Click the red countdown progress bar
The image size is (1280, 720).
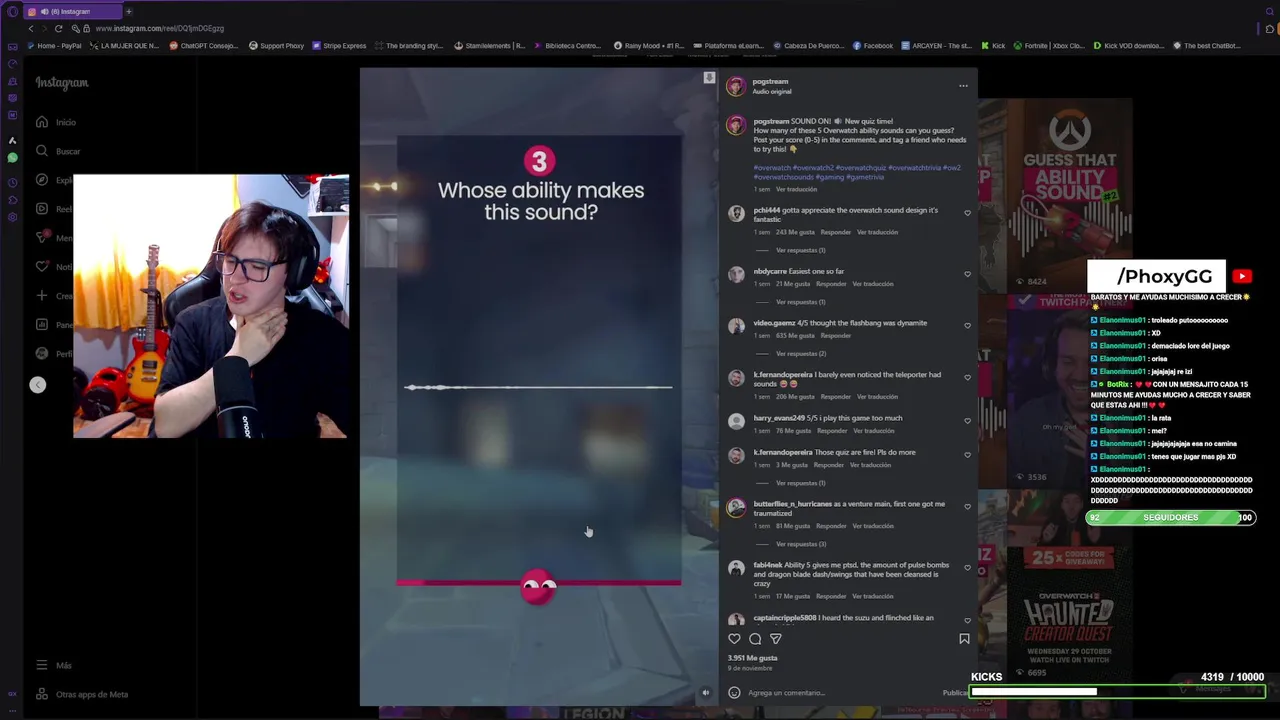538,582
